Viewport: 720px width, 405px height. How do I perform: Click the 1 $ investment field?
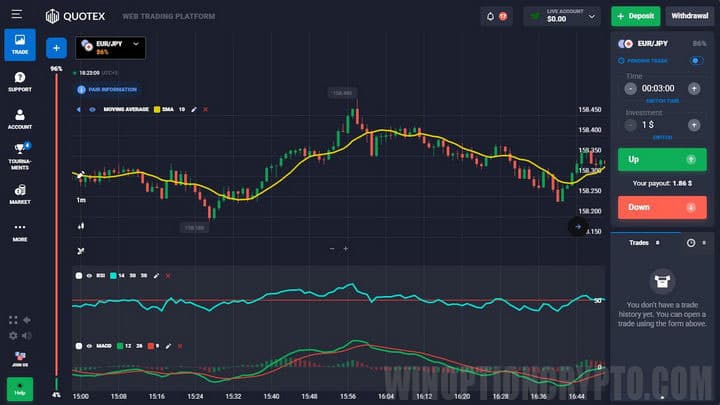click(648, 125)
